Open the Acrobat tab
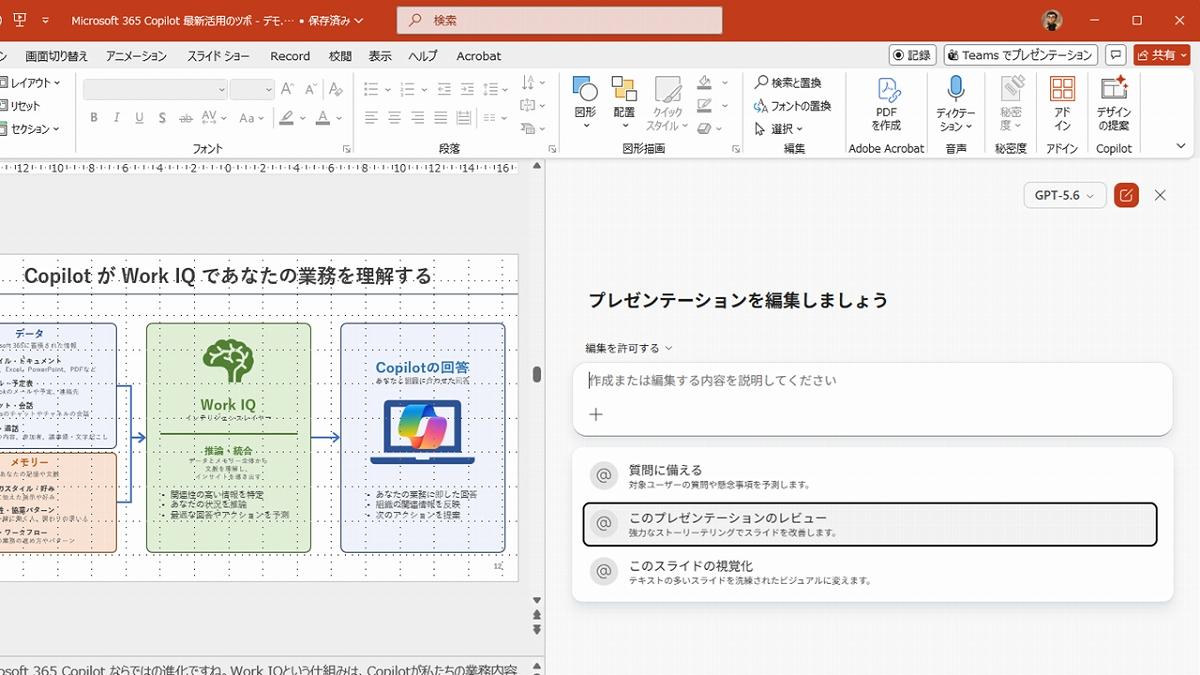Screen dimensions: 1200x675 click(x=479, y=56)
